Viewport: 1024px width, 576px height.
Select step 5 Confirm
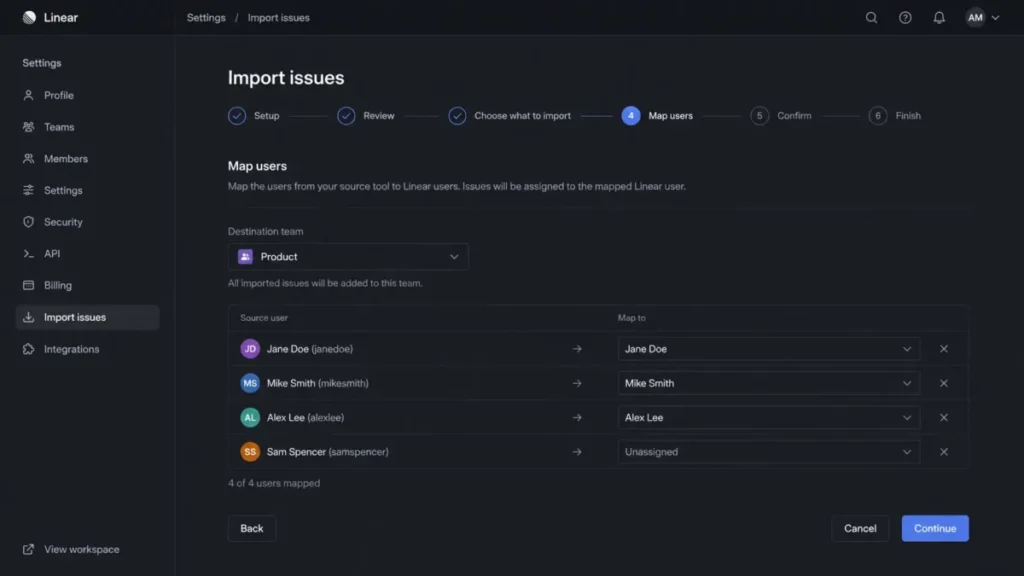click(780, 116)
